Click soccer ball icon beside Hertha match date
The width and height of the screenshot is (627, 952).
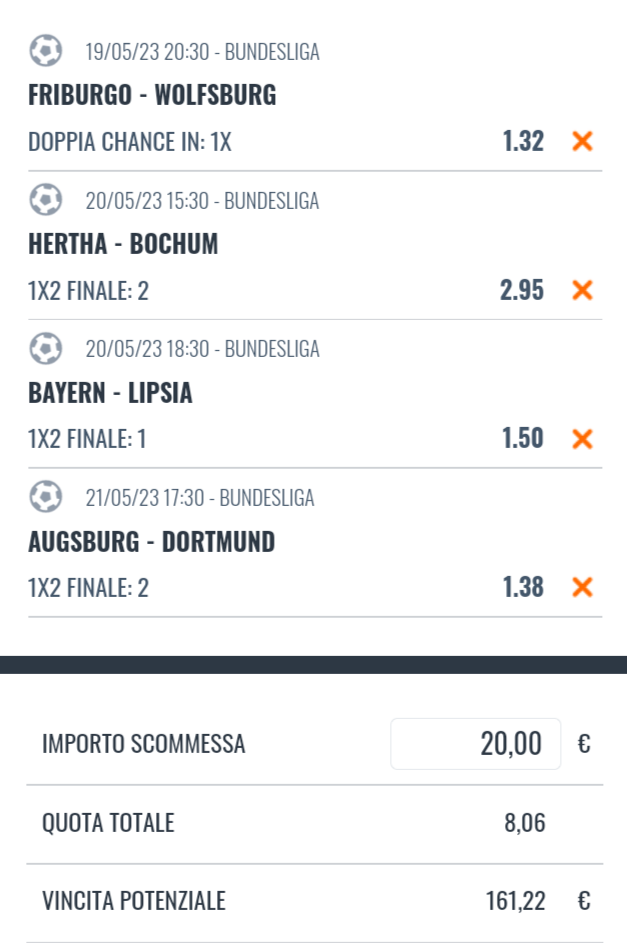[x=46, y=200]
